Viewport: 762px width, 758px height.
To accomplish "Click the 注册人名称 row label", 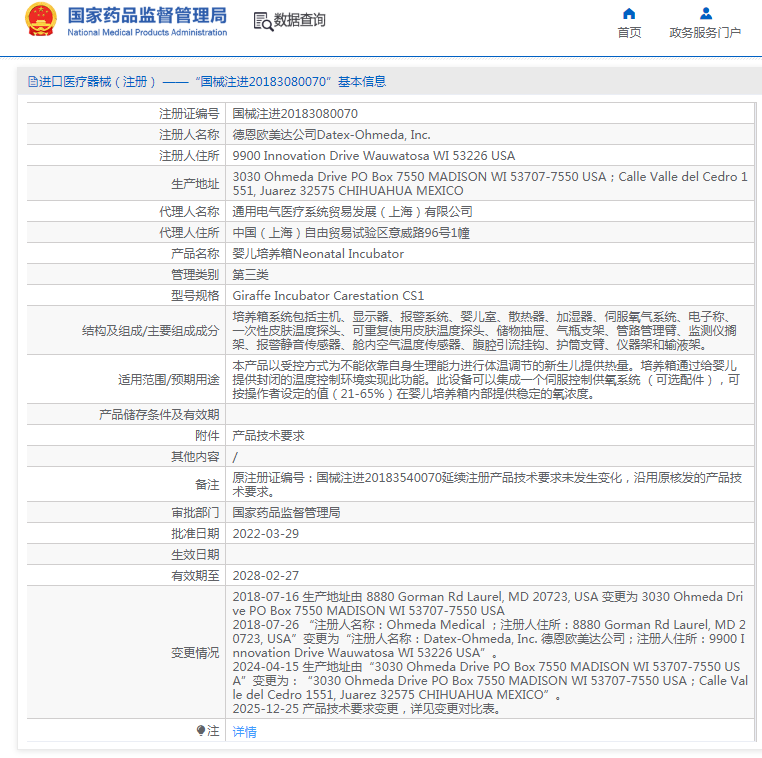I will (189, 135).
